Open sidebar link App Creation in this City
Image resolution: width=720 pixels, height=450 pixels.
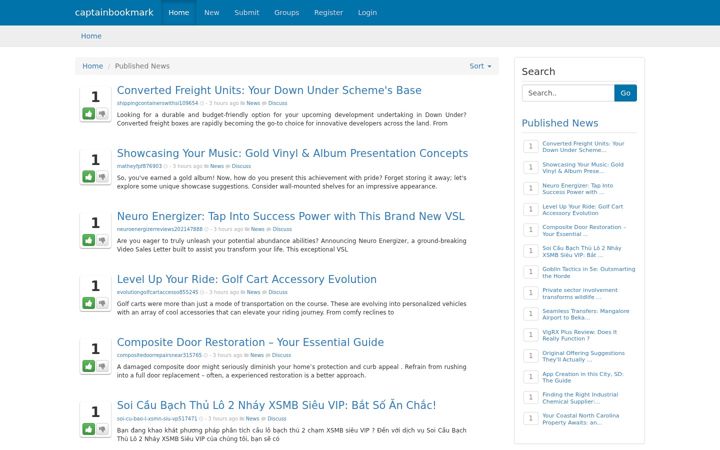point(582,377)
